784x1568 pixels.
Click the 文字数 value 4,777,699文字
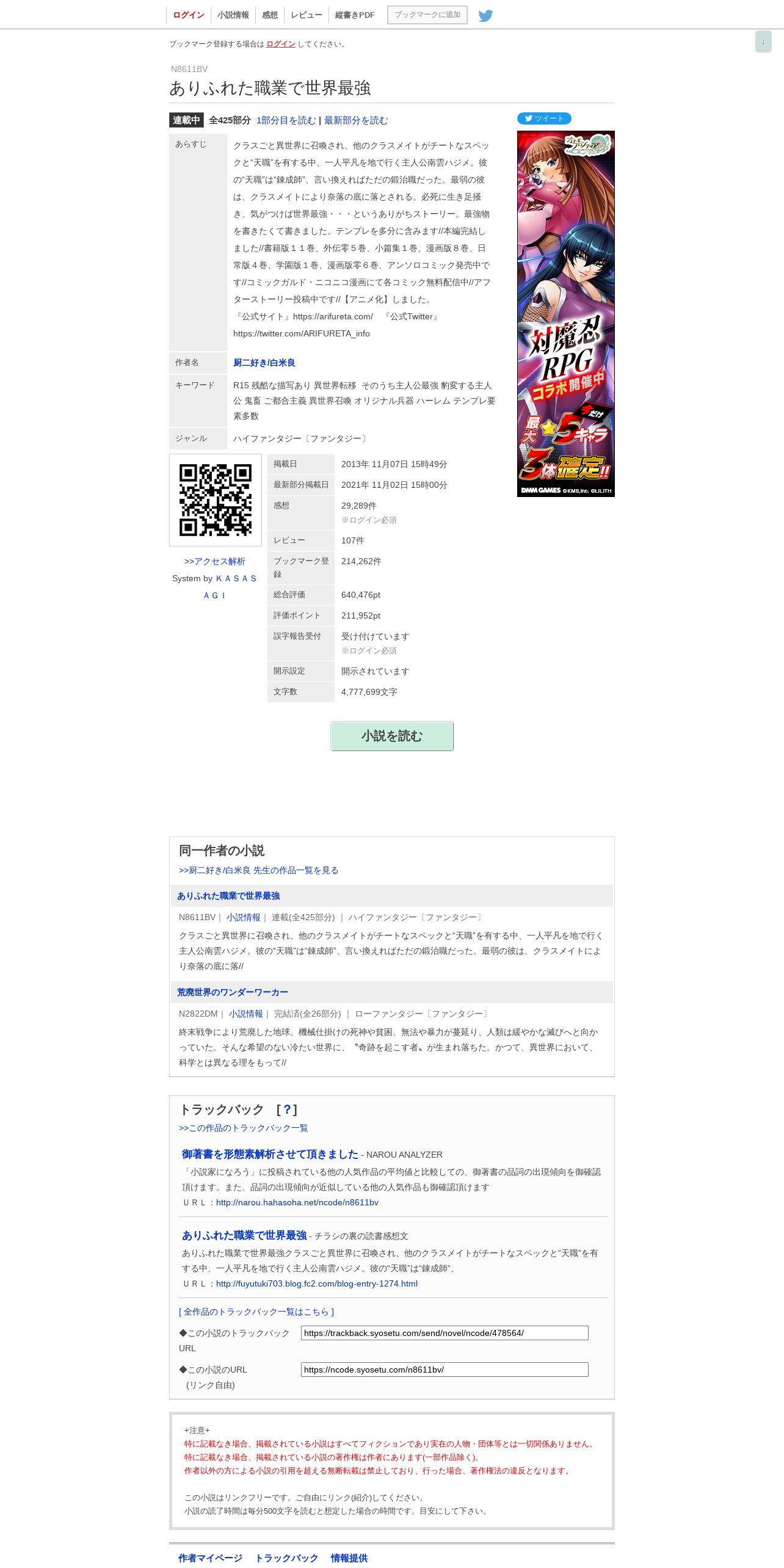pyautogui.click(x=369, y=692)
